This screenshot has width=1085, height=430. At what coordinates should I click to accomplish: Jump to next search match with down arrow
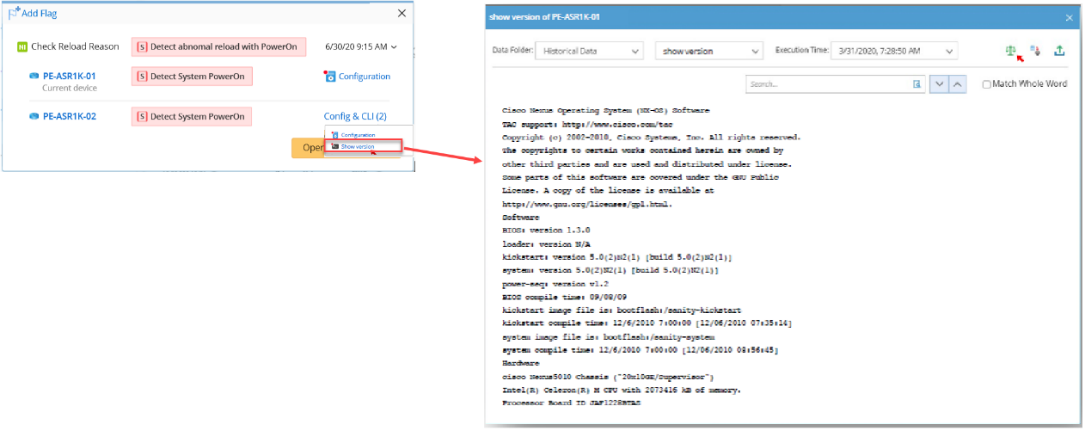[x=938, y=84]
